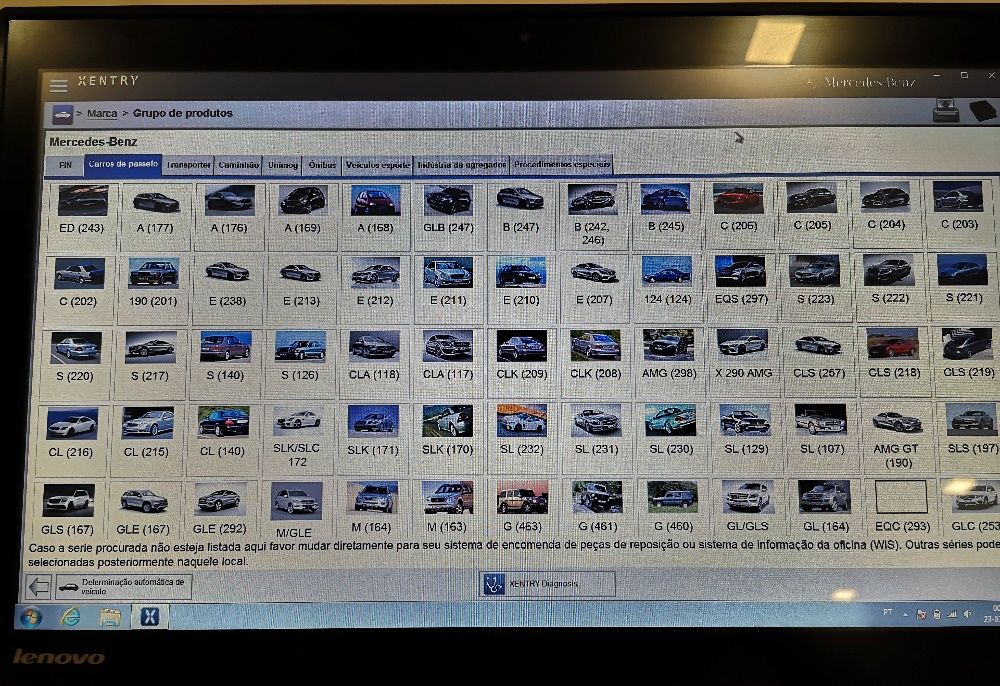Switch to the FIN tab
Viewport: 1000px width, 686px height.
tap(65, 165)
